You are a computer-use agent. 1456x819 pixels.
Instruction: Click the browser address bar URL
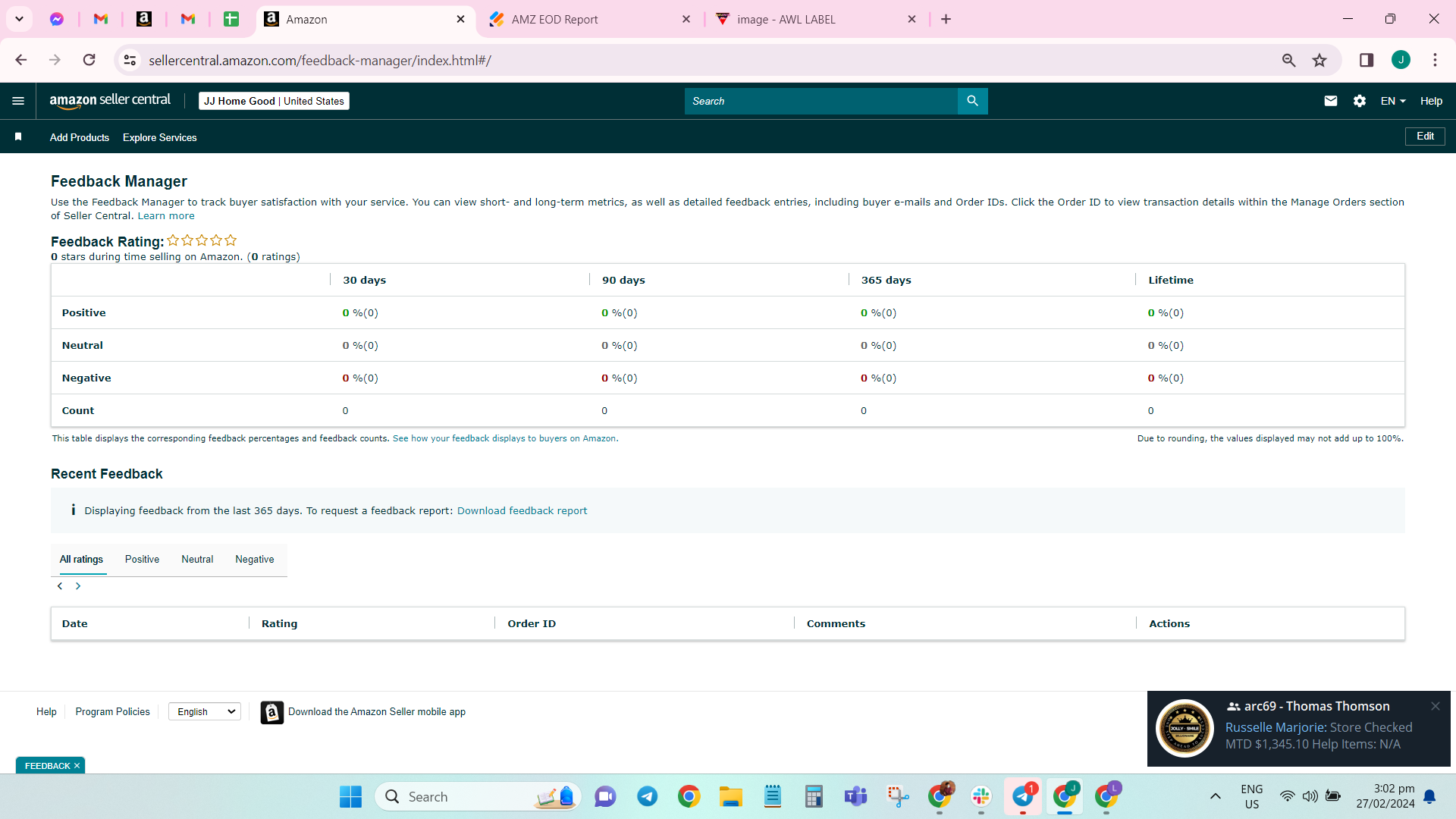(319, 60)
